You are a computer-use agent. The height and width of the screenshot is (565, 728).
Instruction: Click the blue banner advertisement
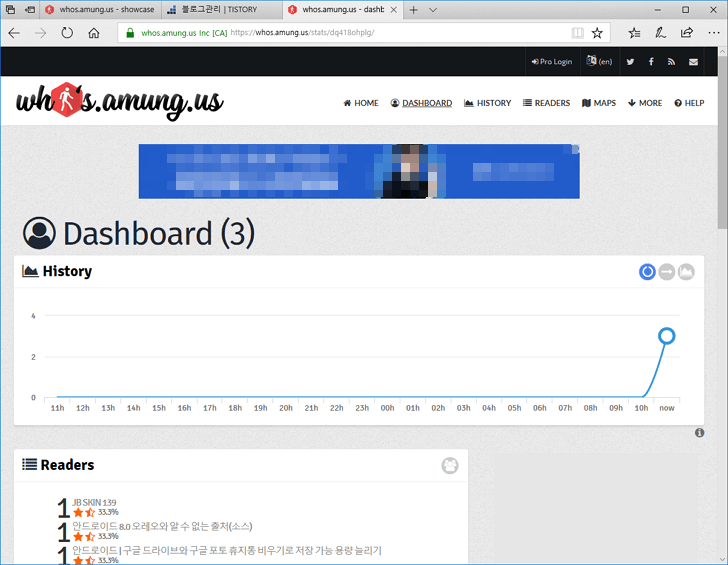359,171
